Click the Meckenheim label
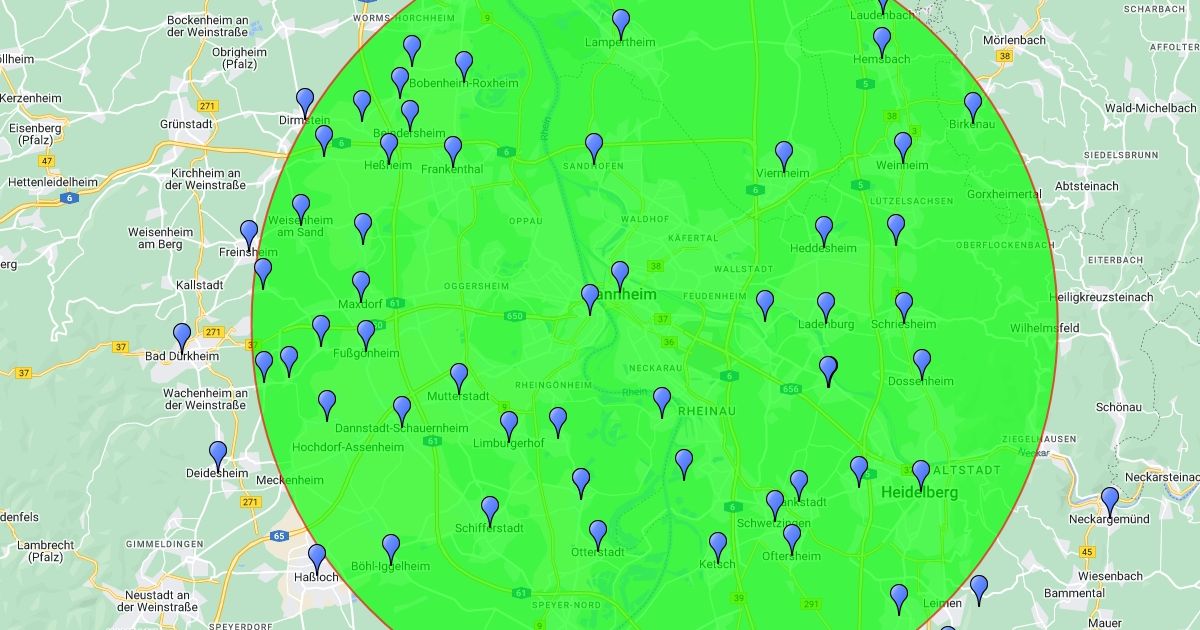This screenshot has width=1200, height=630. 290,480
